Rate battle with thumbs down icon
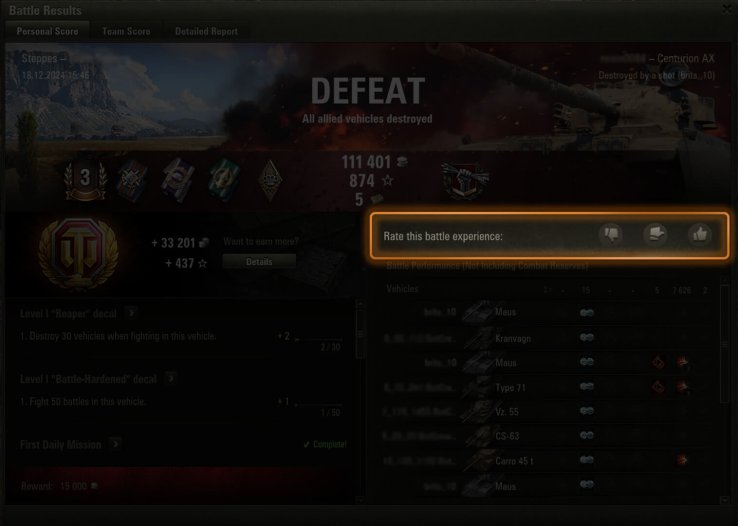 point(611,234)
